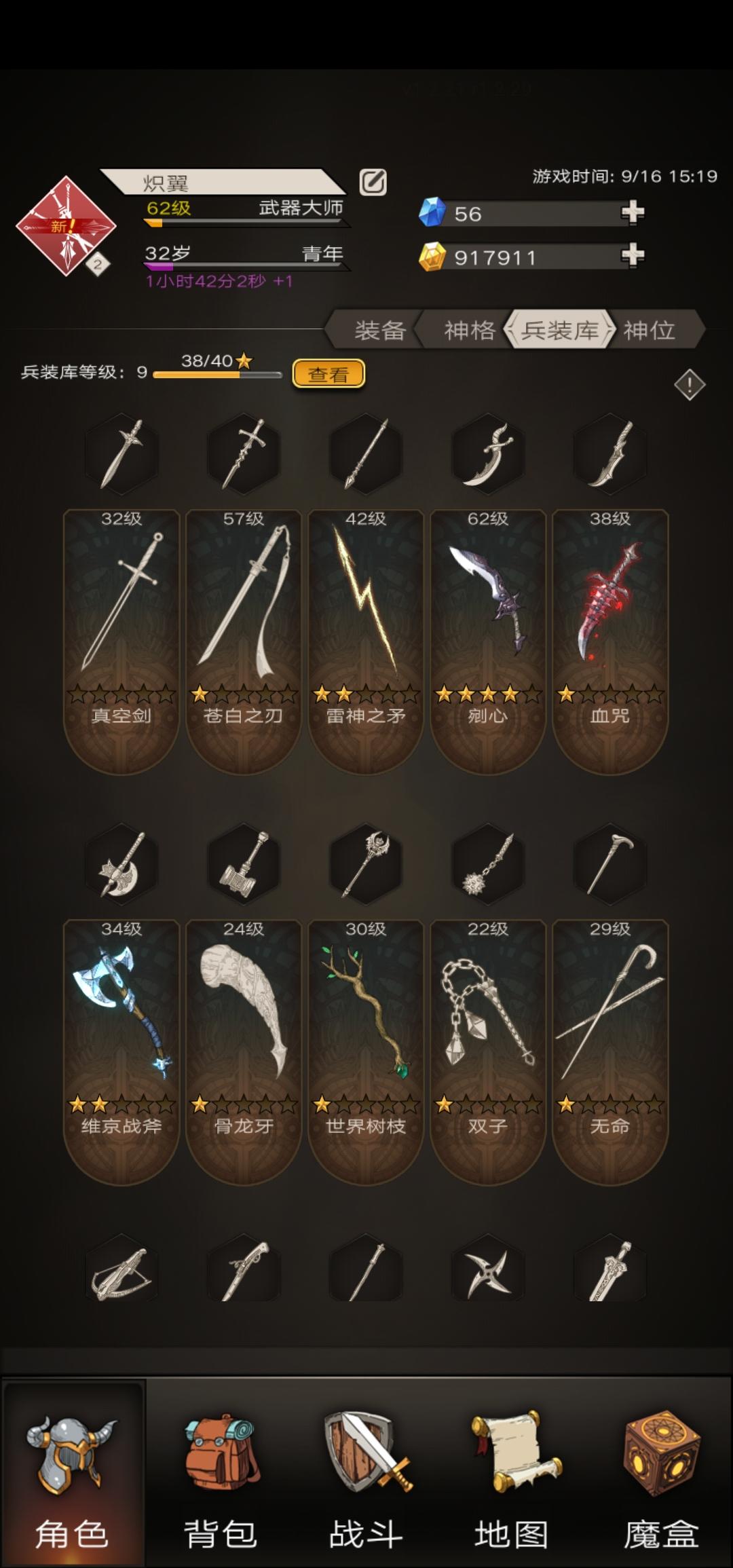Tap the red character class emblem
Screen dimensions: 733x1568
click(x=66, y=226)
